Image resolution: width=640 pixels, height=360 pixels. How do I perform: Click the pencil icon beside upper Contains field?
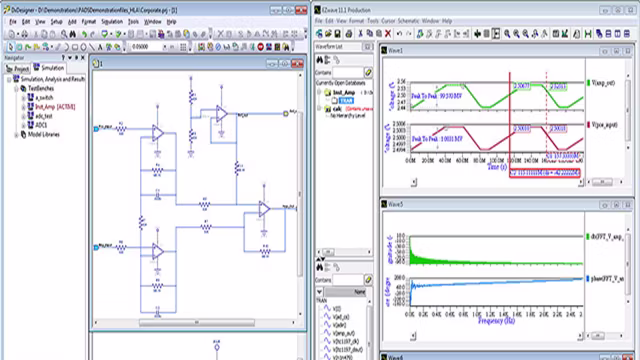pos(368,73)
